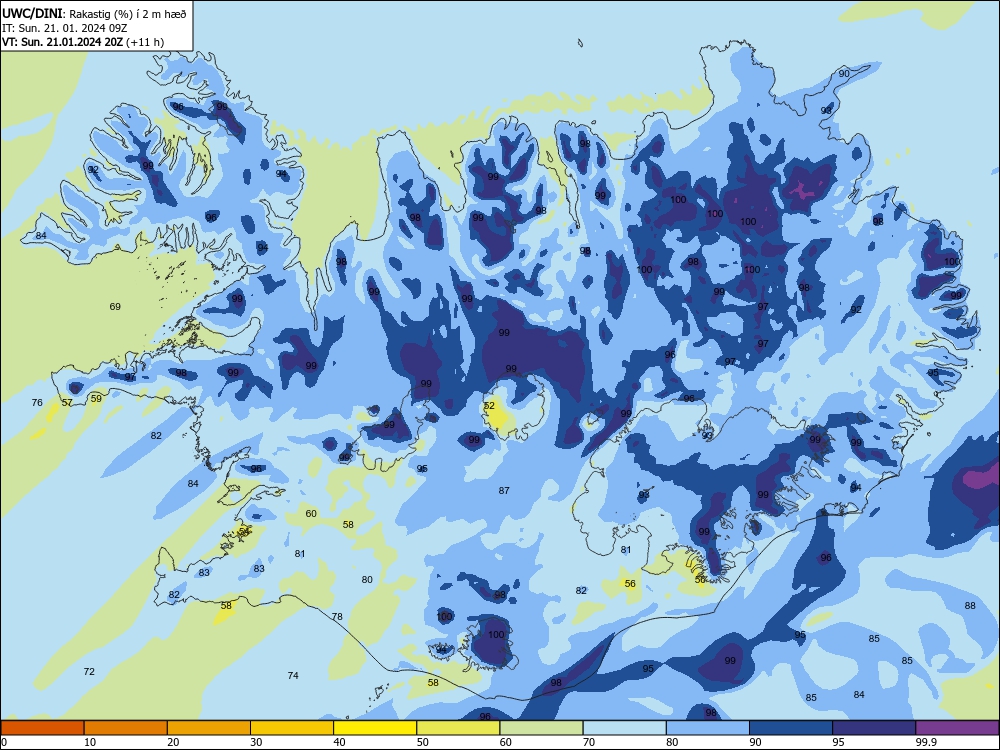1000x750 pixels.
Task: Click the purple legend swatch above 99.9
Action: point(957,728)
